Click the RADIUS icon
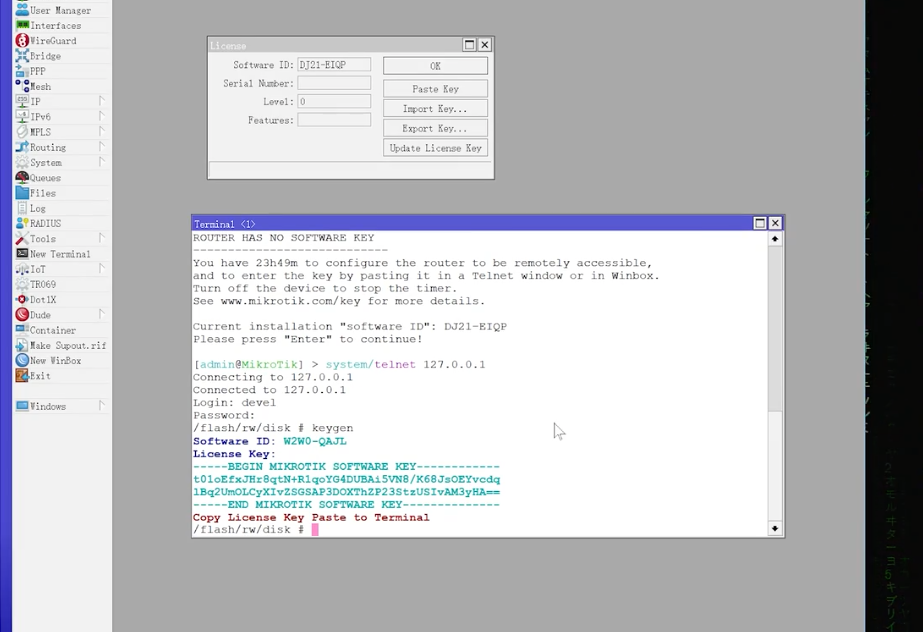This screenshot has height=632, width=923. pos(22,224)
